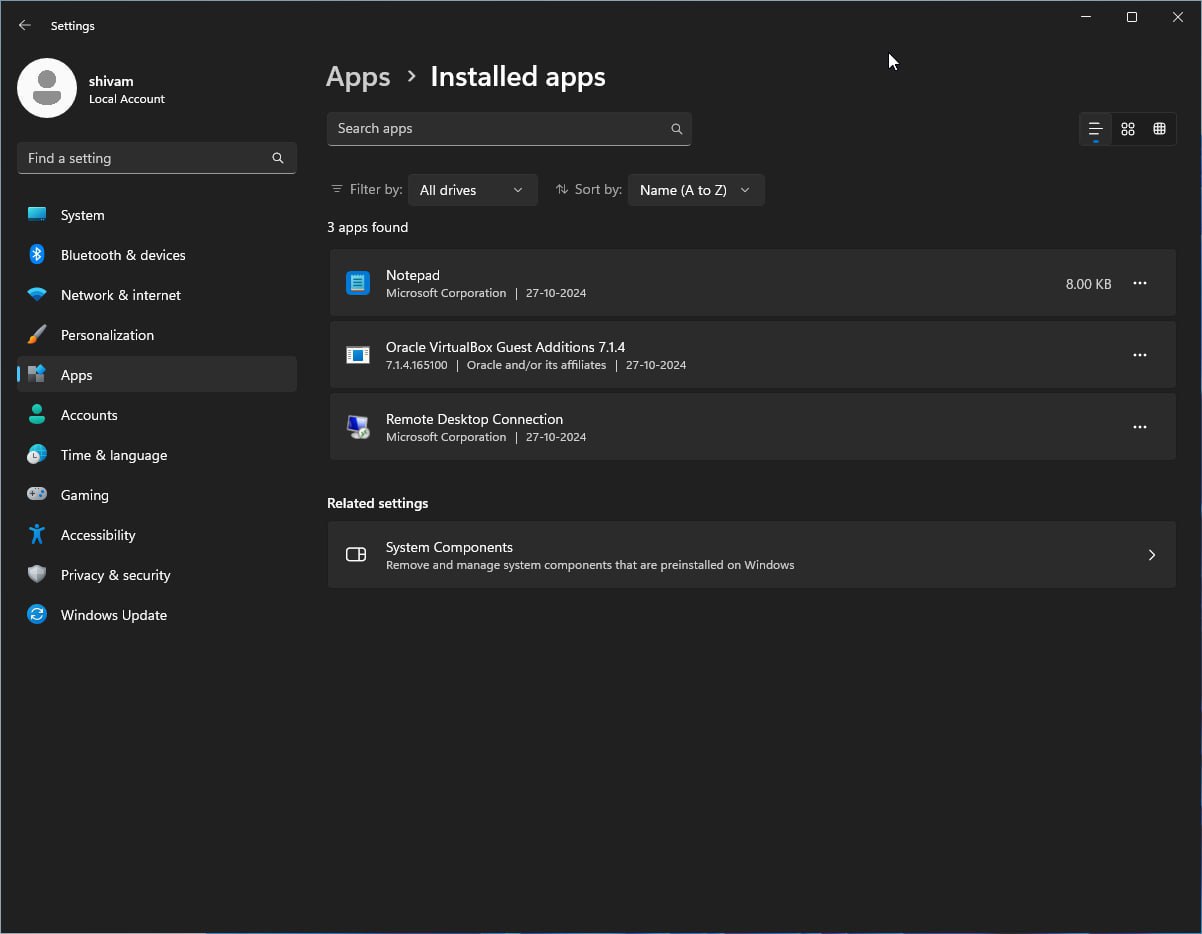The height and width of the screenshot is (934, 1202).
Task: Switch to list view layout
Action: (1096, 129)
